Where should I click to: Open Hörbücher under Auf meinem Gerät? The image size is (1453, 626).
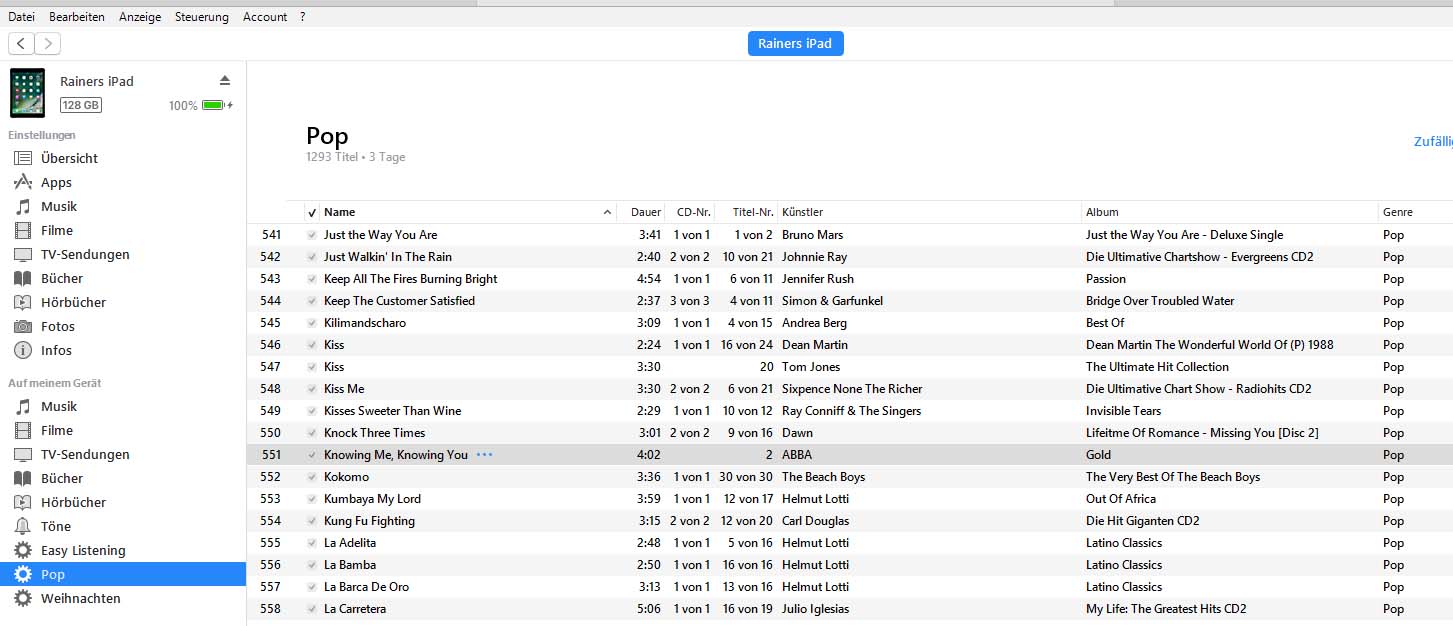point(73,502)
